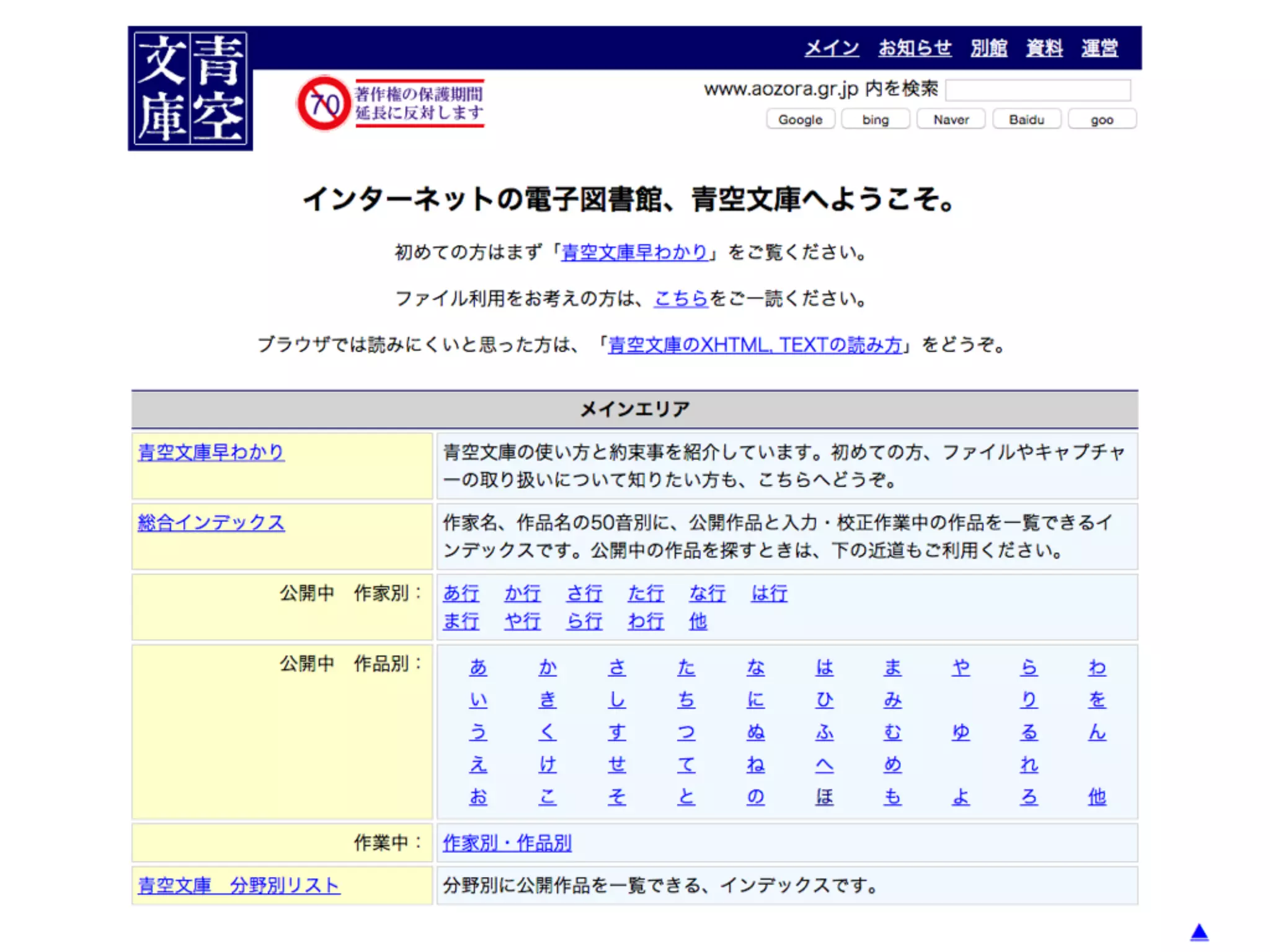Click the 70-year copyright protest banner
The height and width of the screenshot is (952, 1270).
tap(391, 104)
